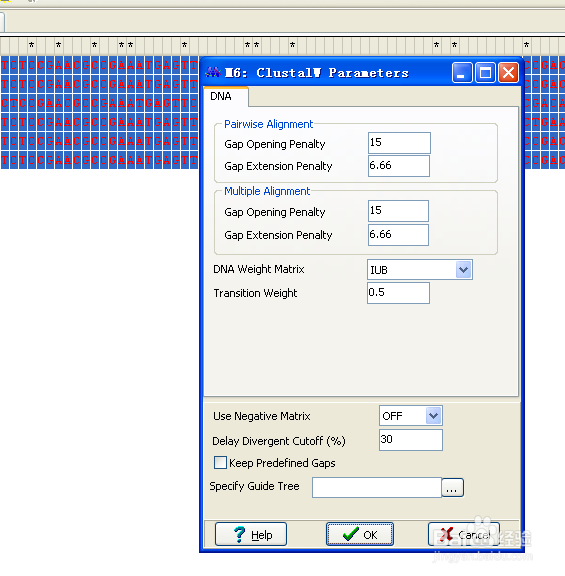This screenshot has height=576, width=565.
Task: Click the Specify Guide Tree text field
Action: coord(377,487)
